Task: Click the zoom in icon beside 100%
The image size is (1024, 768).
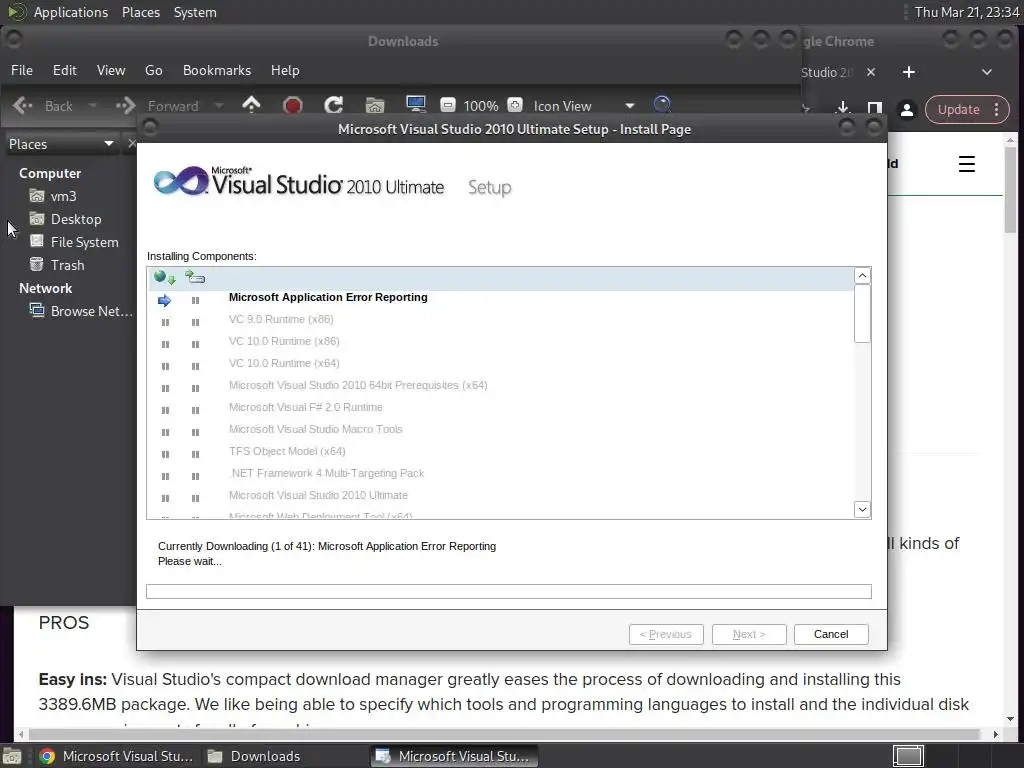Action: coord(515,105)
